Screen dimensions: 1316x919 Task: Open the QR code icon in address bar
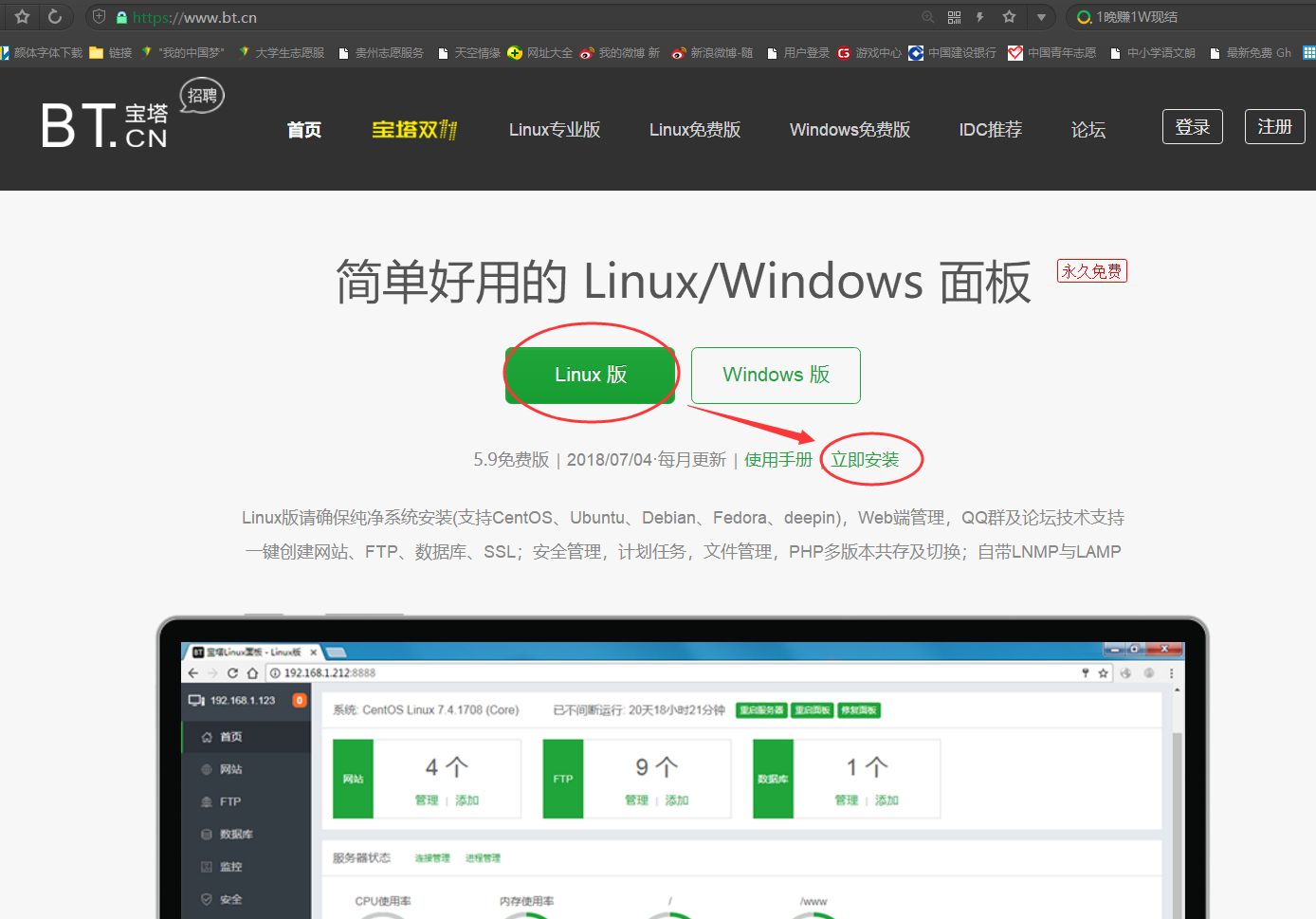[x=954, y=17]
